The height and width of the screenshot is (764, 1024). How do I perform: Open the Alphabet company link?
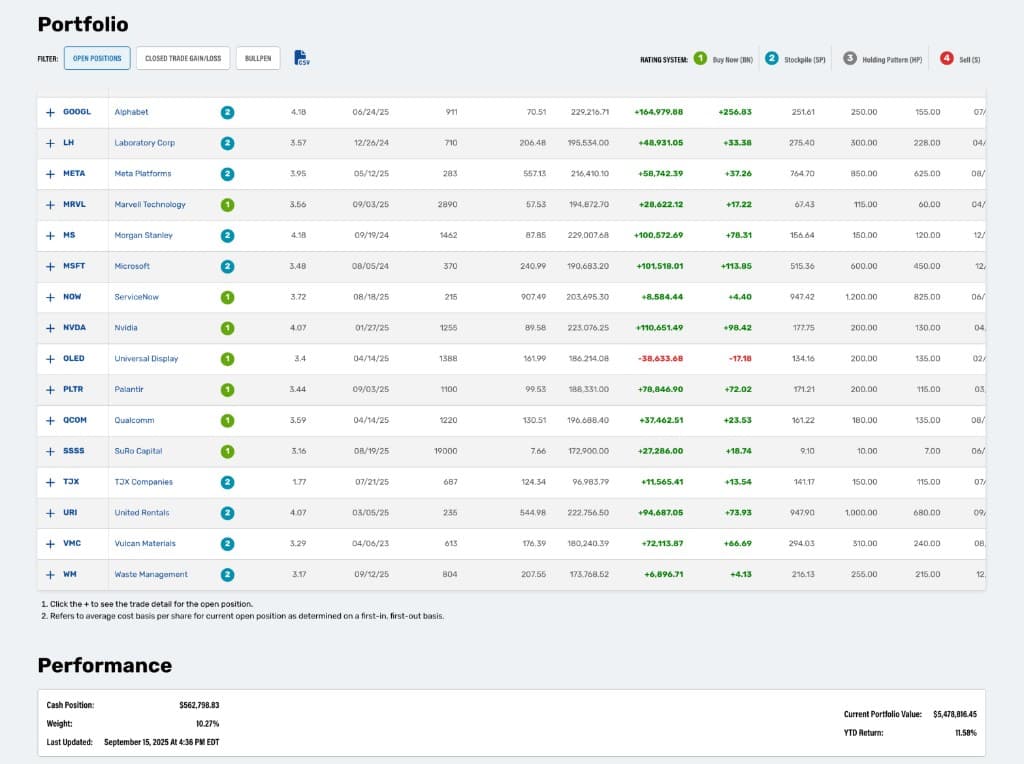131,112
